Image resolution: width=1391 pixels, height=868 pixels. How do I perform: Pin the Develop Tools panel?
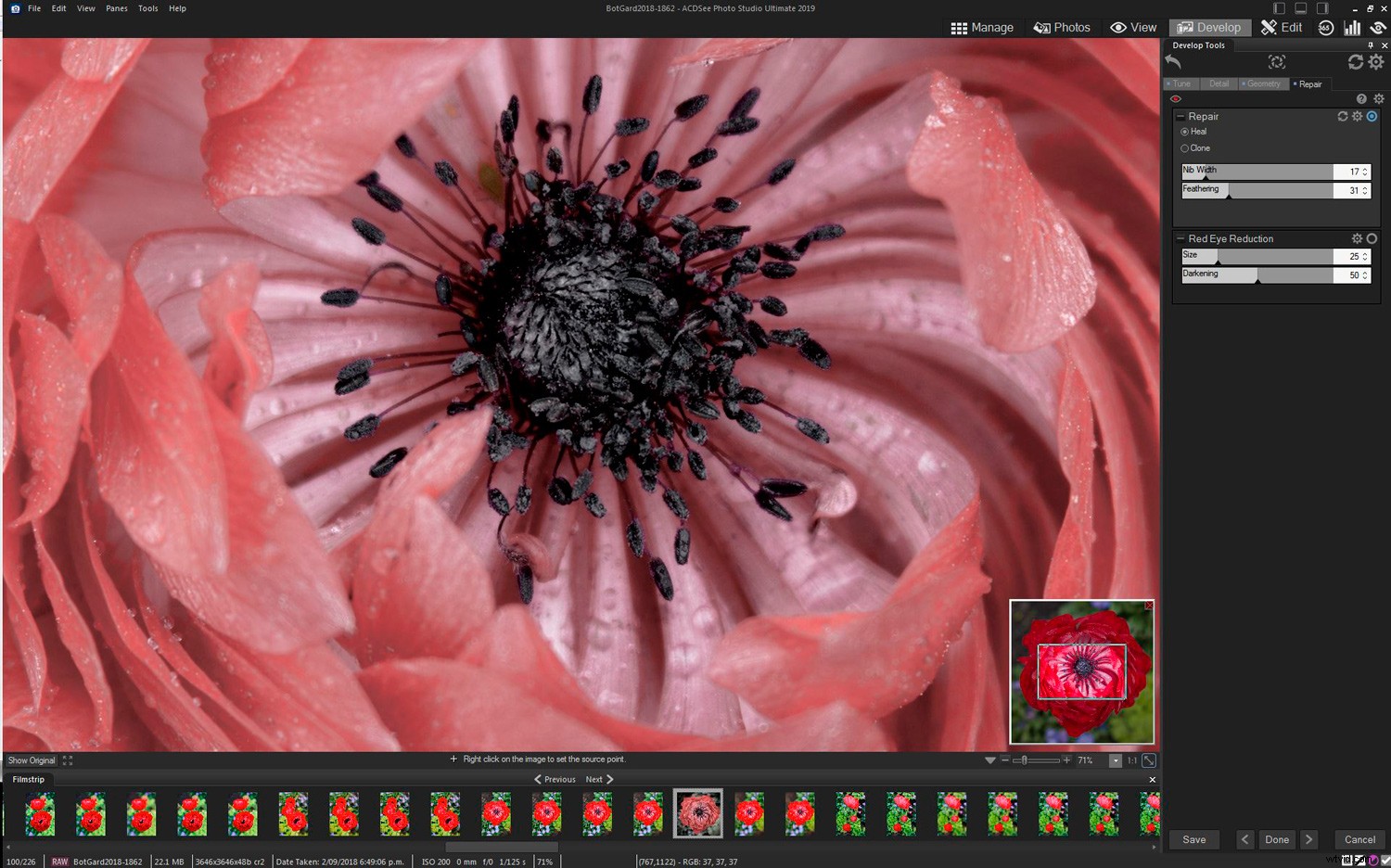click(1371, 45)
